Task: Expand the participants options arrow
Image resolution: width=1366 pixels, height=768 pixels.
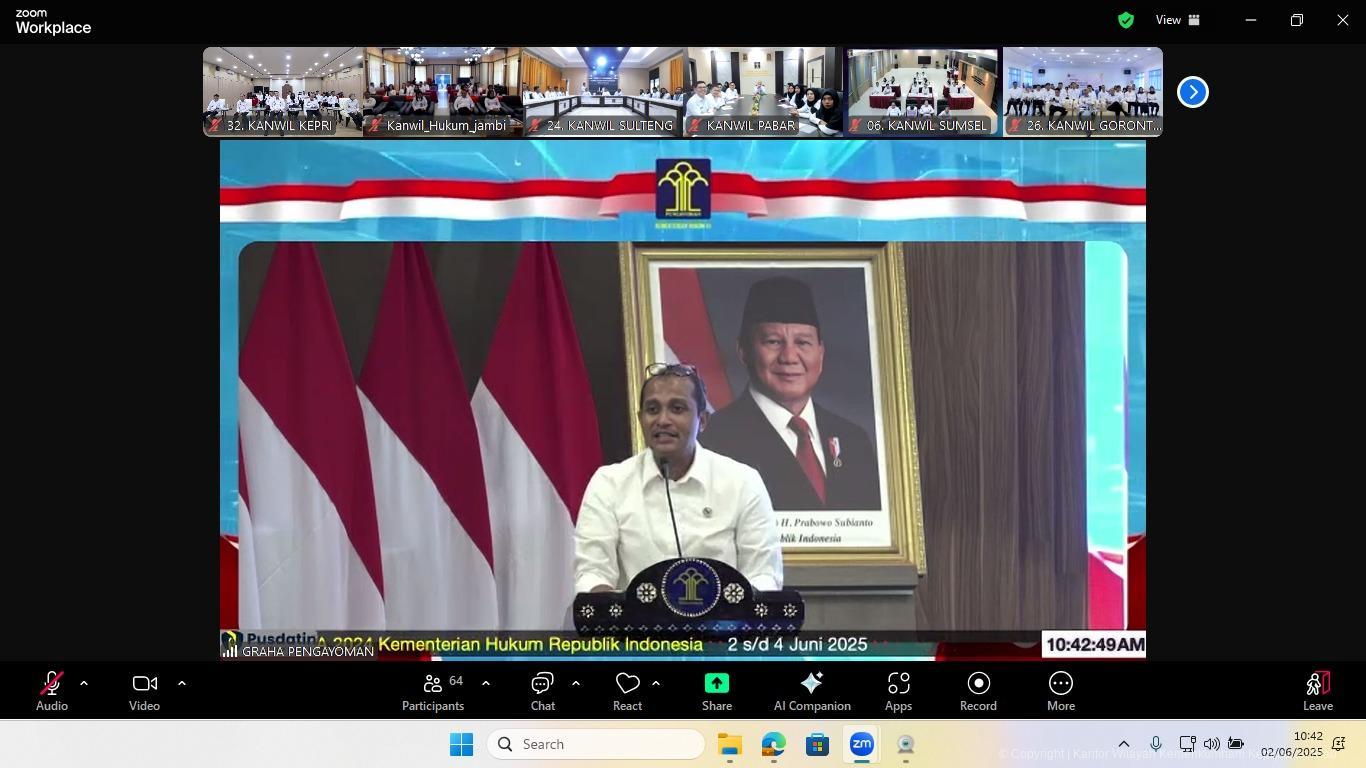Action: [486, 683]
